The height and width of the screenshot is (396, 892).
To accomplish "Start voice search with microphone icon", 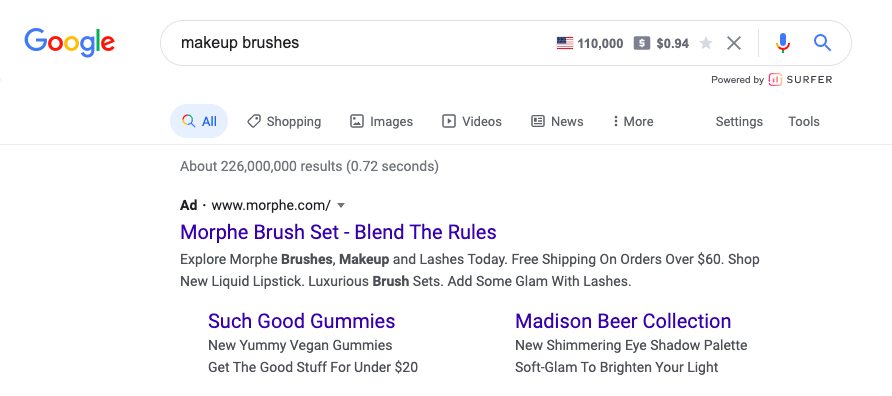I will pyautogui.click(x=783, y=43).
